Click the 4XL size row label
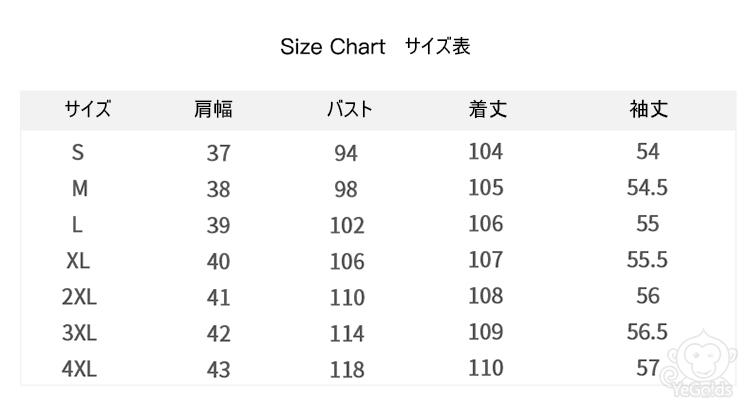This screenshot has height=417, width=750. coord(79,369)
